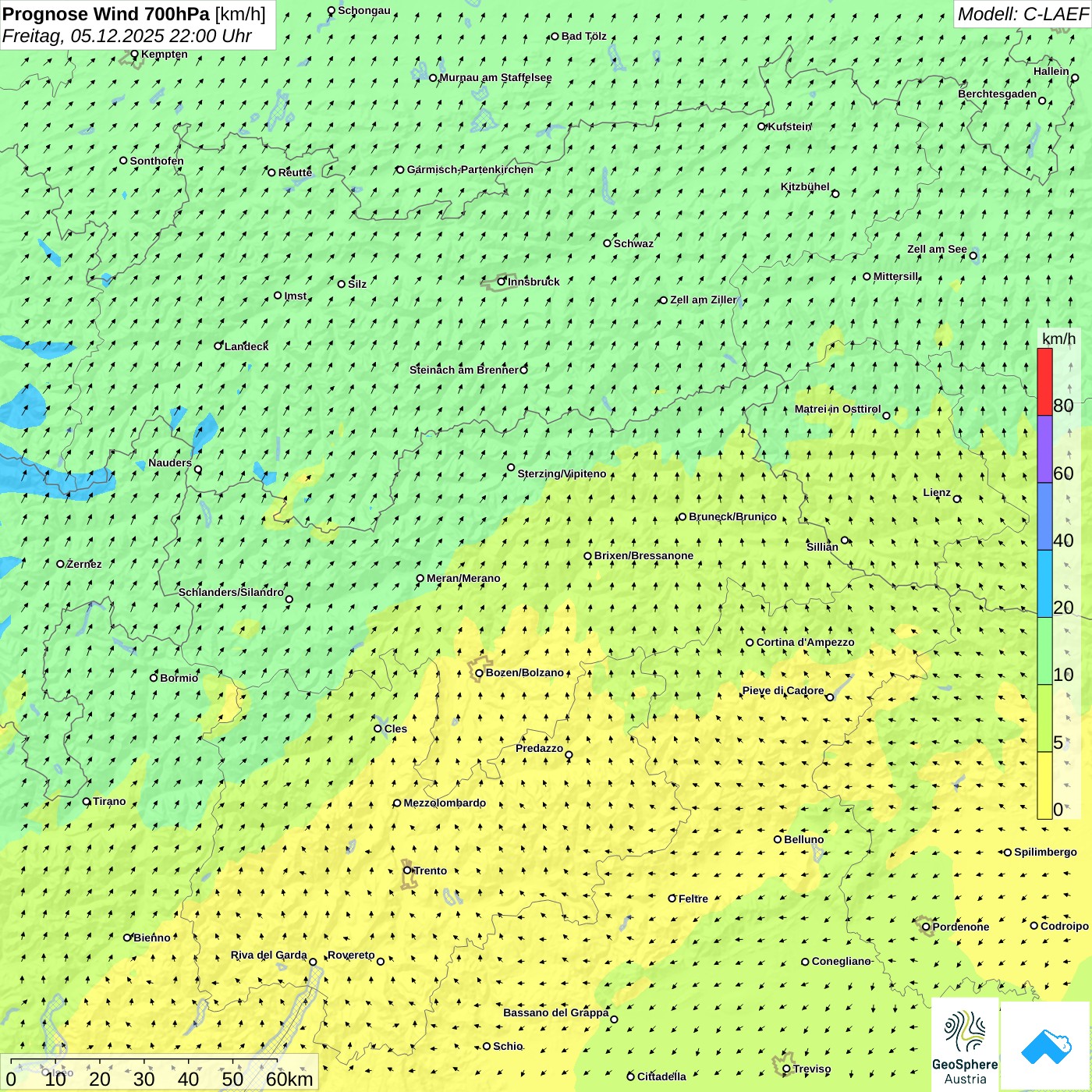Click the purple legend color segment
1092x1092 pixels.
(x=1044, y=449)
